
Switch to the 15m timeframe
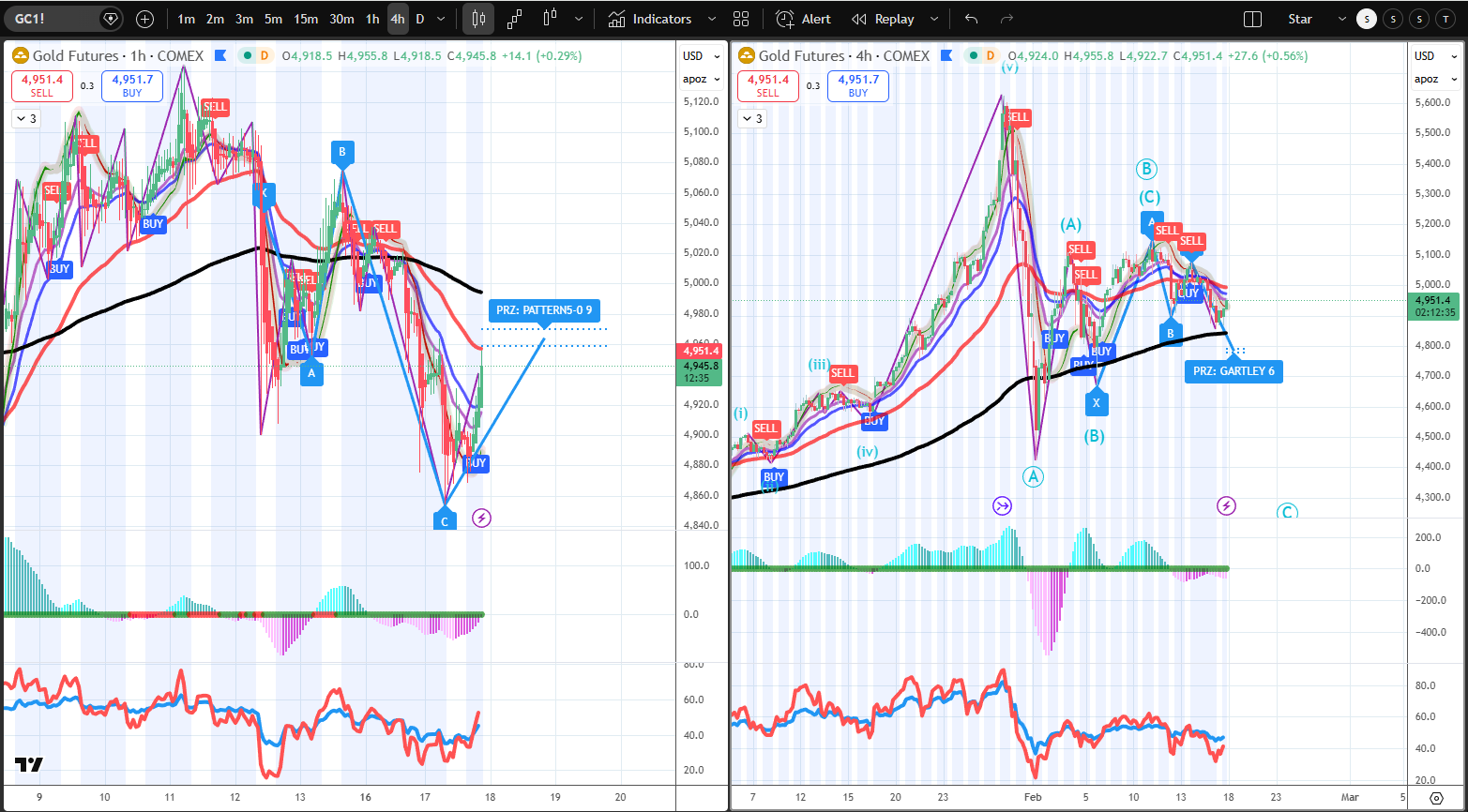[306, 19]
